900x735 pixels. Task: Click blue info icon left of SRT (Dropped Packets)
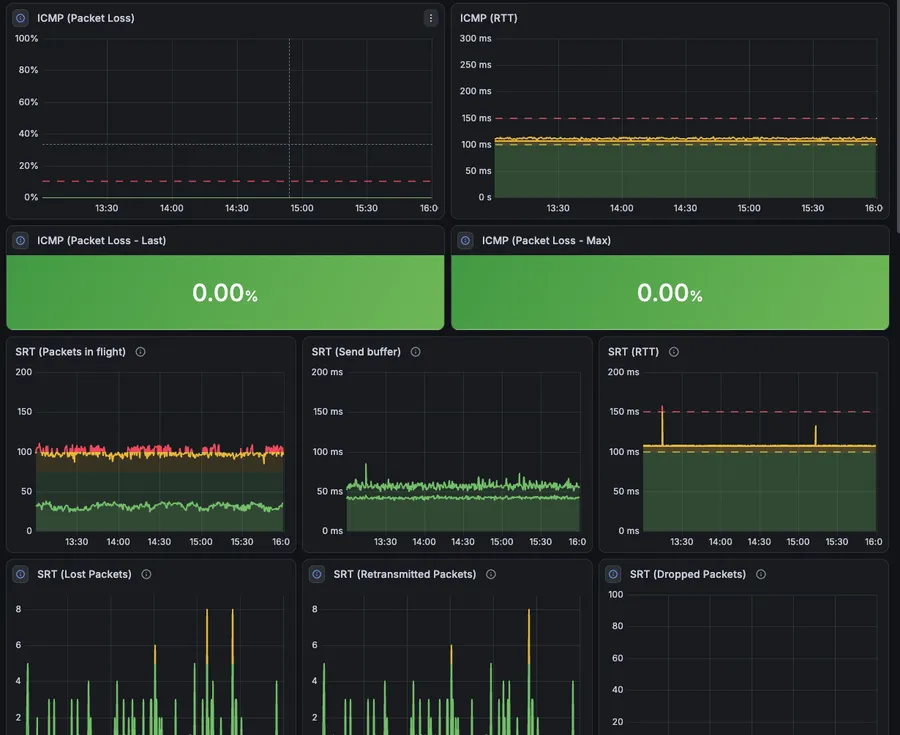[613, 574]
